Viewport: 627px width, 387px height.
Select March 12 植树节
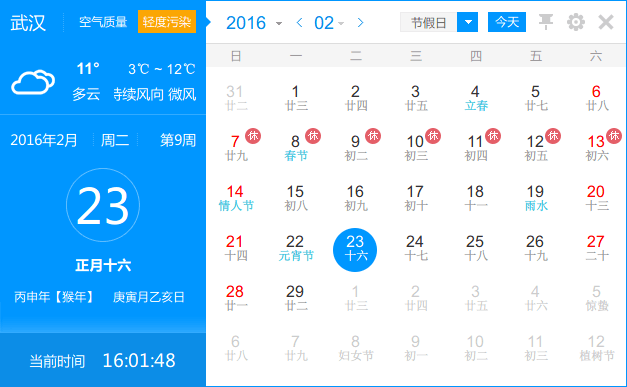pyautogui.click(x=596, y=348)
